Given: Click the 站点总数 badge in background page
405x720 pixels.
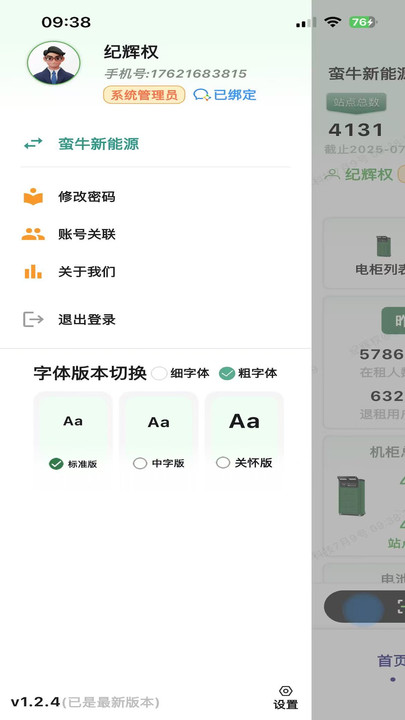Looking at the screenshot, I should 356,102.
